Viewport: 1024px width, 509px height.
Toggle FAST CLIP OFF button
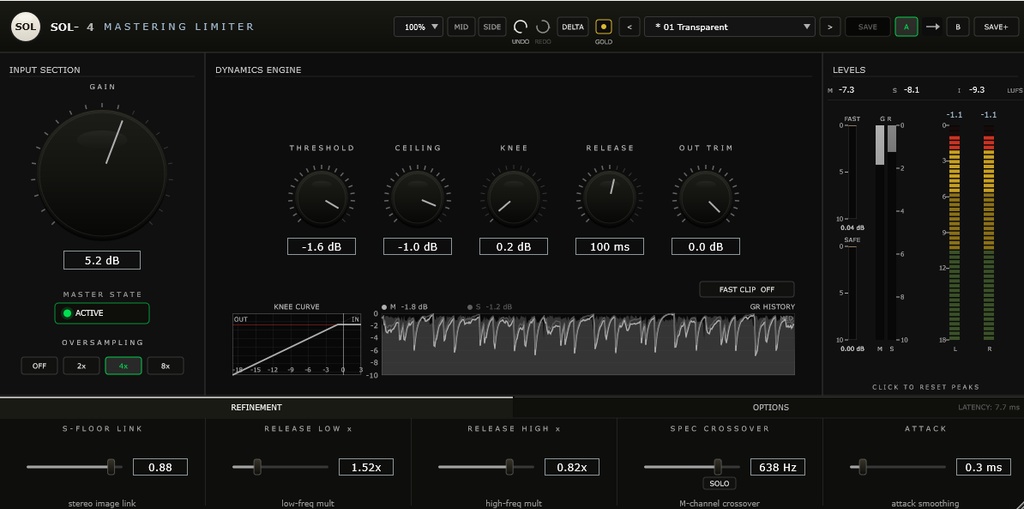pos(746,289)
